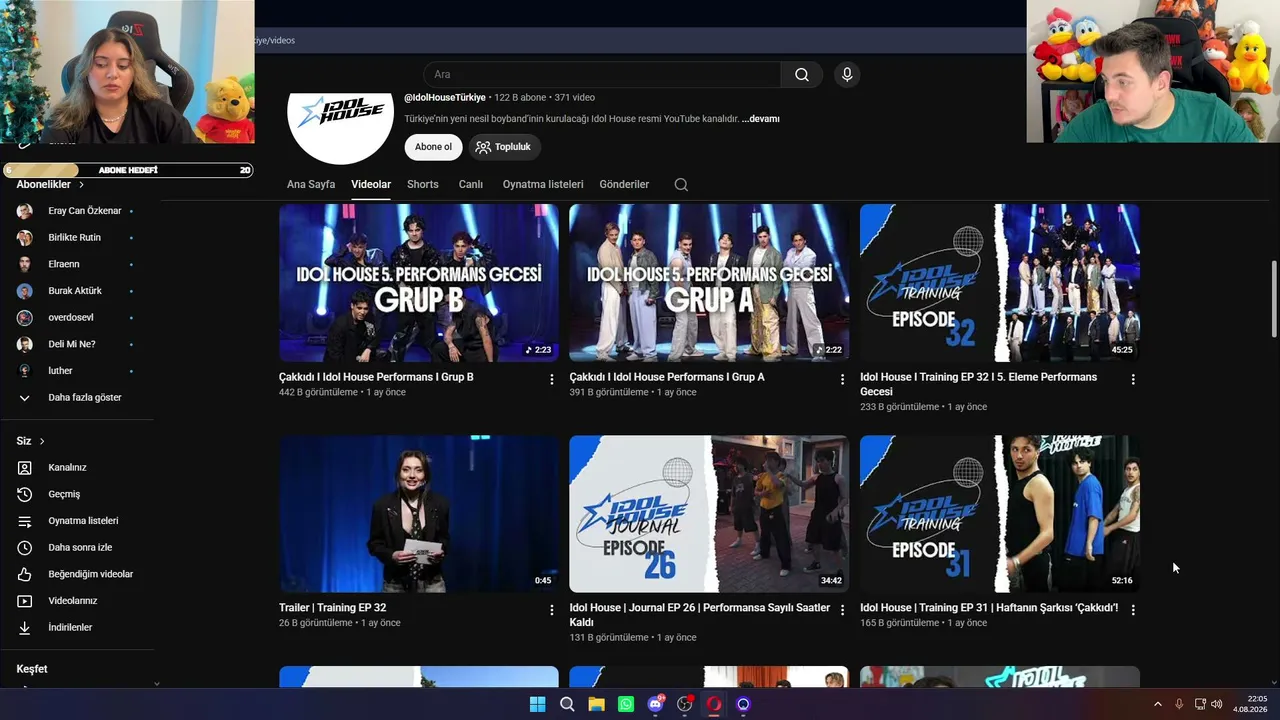
Task: Click the system tray network icon
Action: coord(1200,704)
